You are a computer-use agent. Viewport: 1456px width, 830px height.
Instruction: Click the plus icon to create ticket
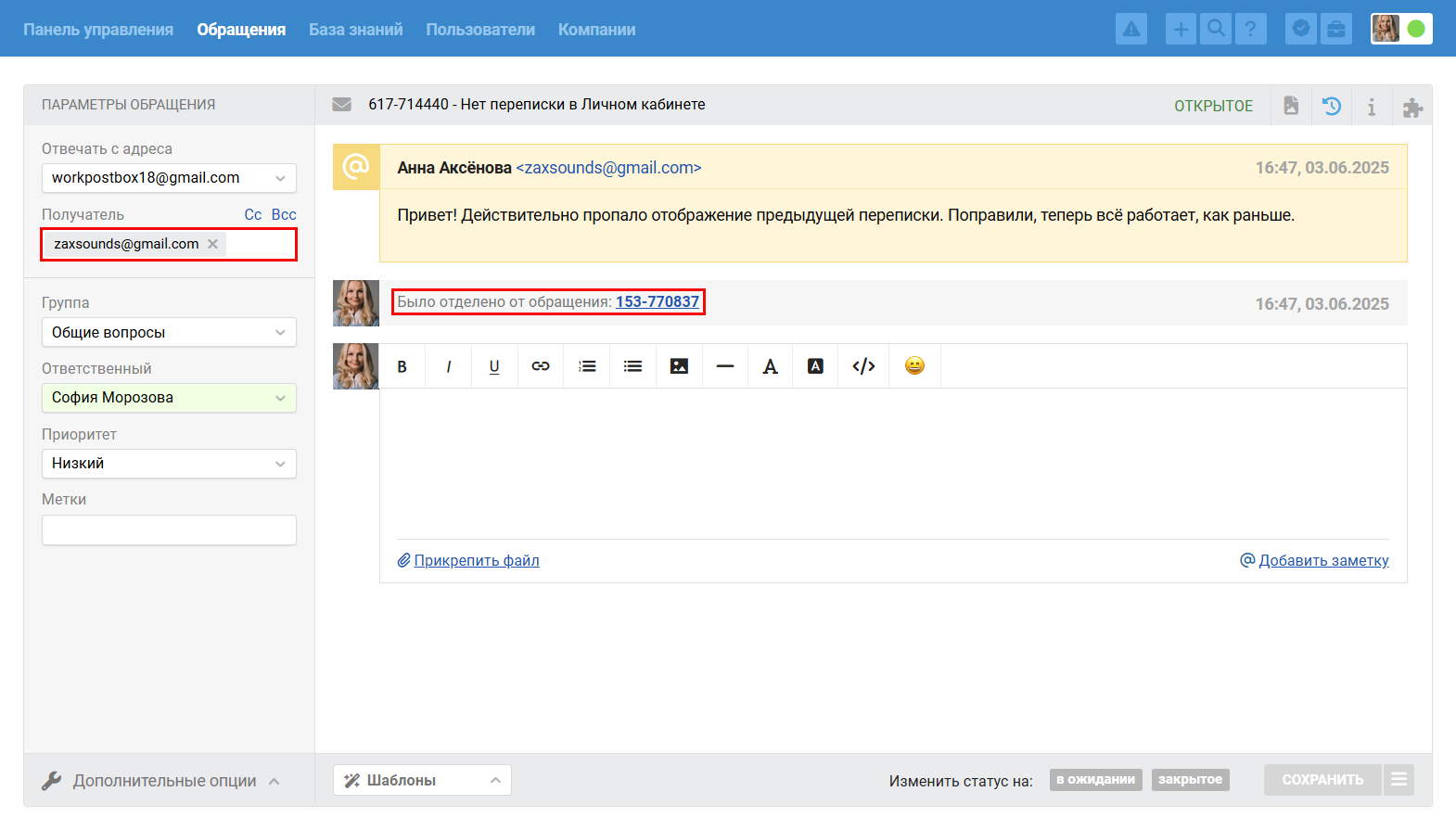coord(1181,29)
